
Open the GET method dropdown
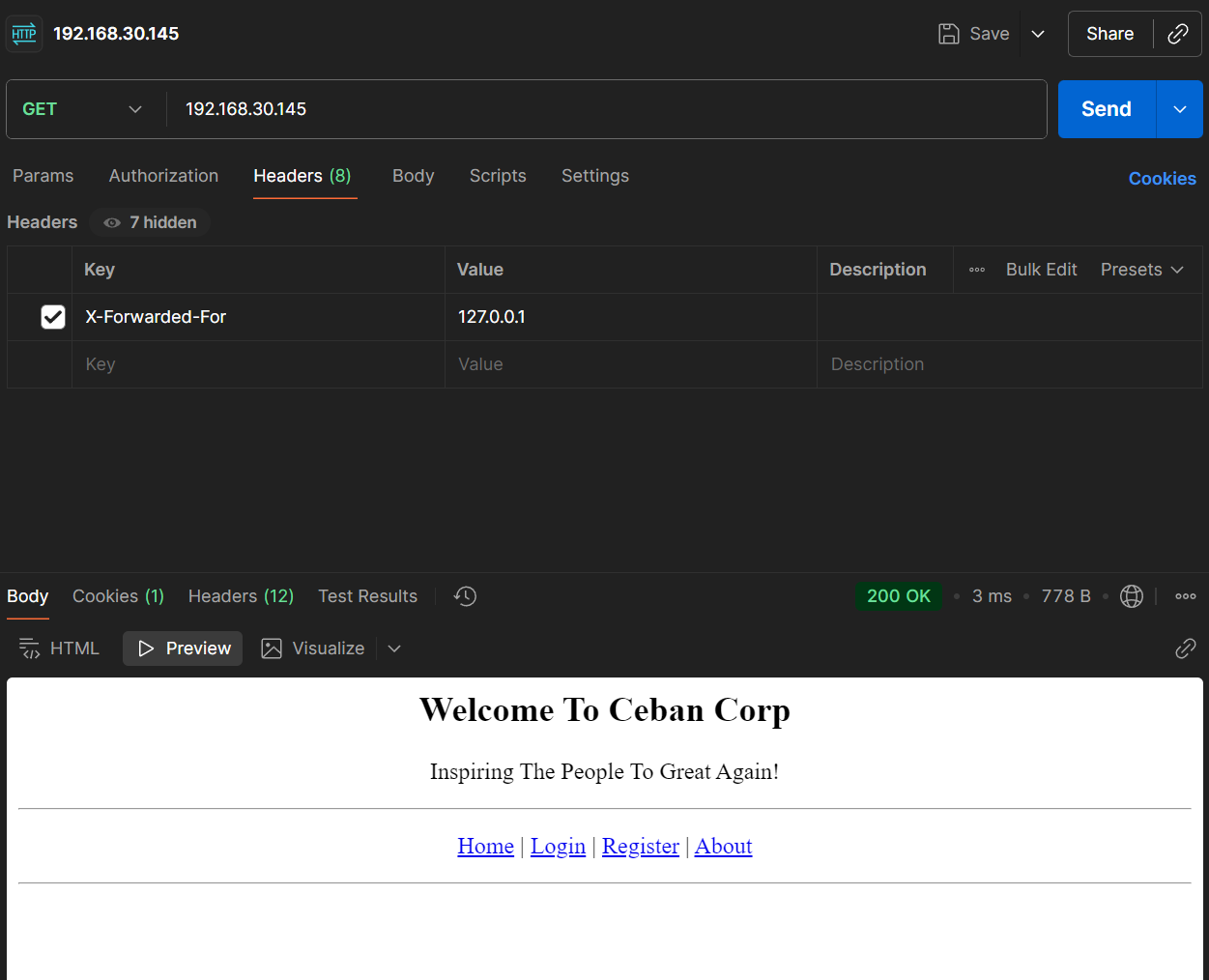82,109
